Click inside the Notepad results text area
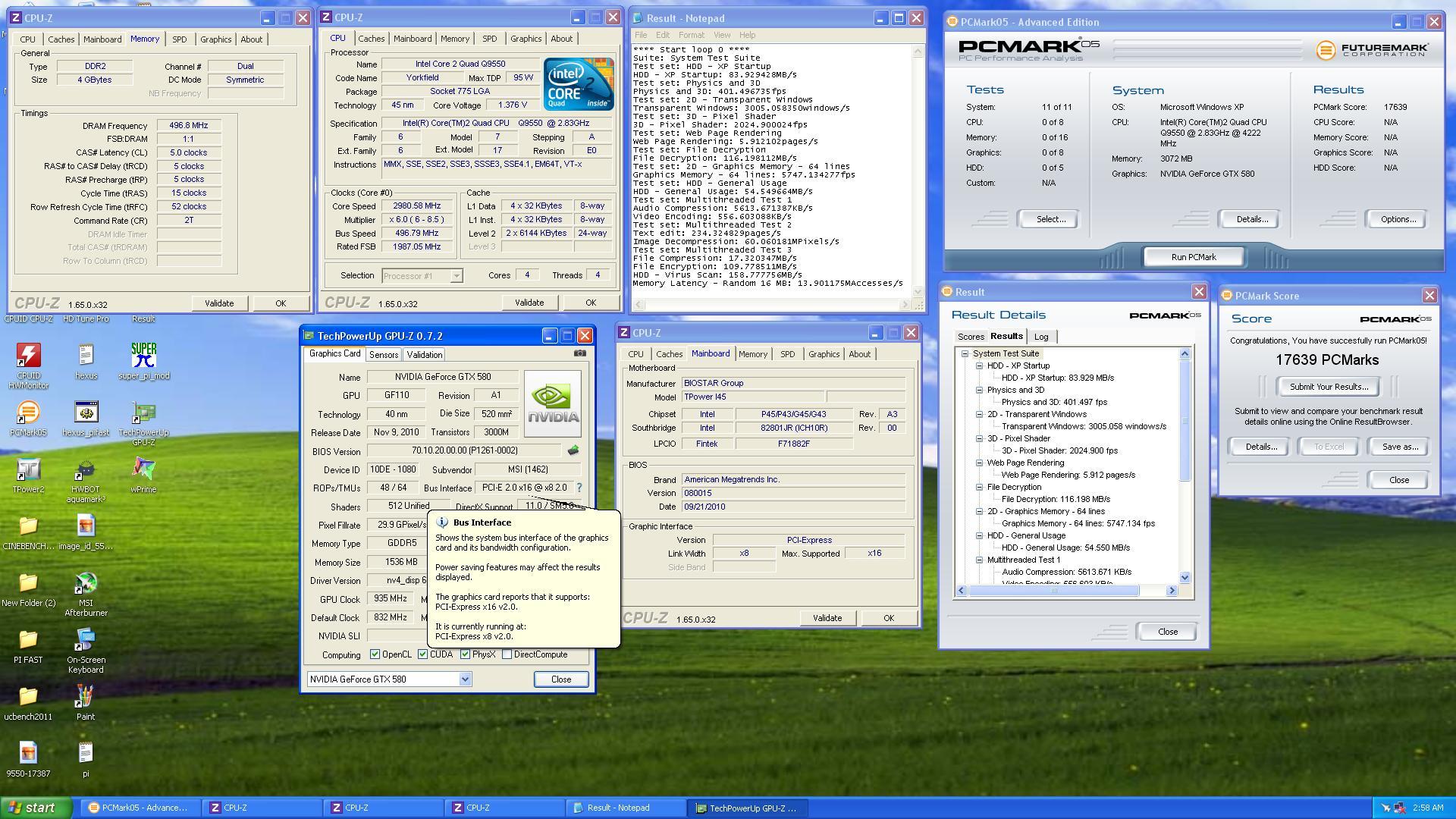 pos(772,171)
